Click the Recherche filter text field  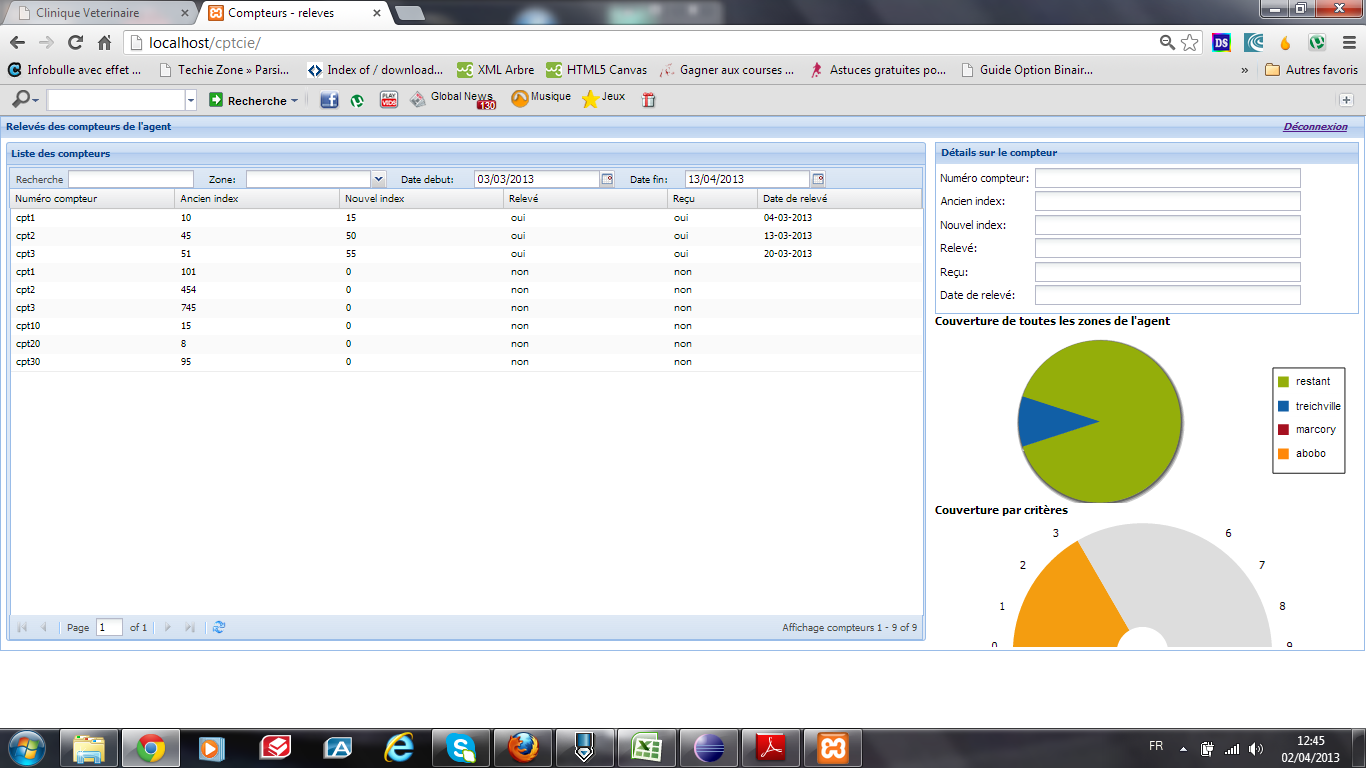[x=130, y=179]
